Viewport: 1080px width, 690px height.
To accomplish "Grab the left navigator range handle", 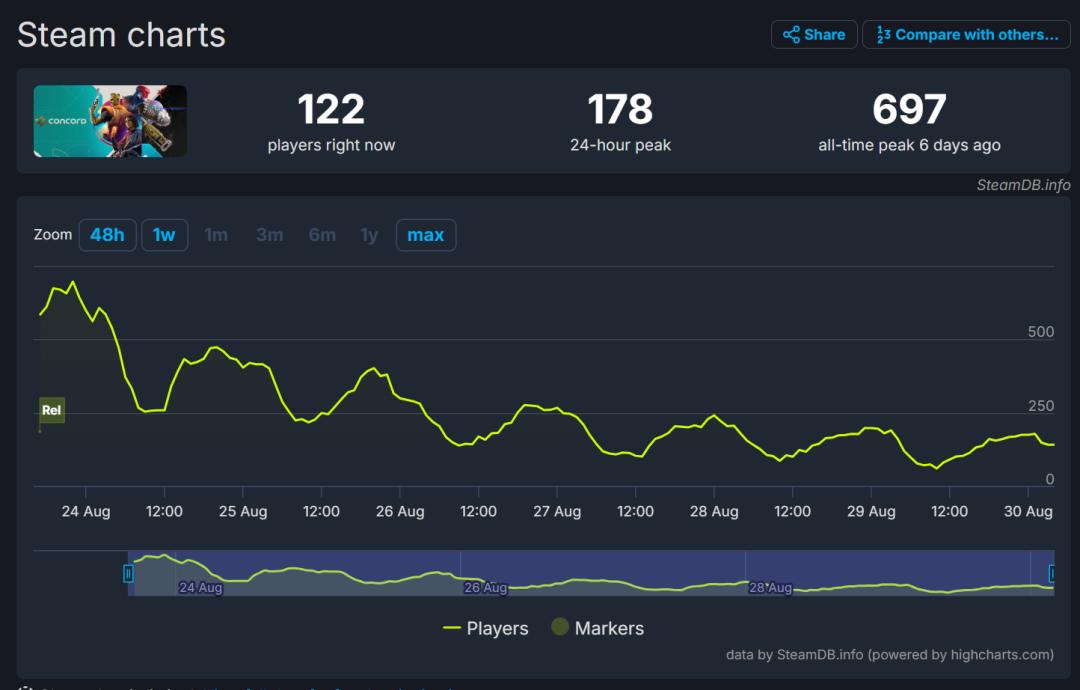I will pos(128,573).
